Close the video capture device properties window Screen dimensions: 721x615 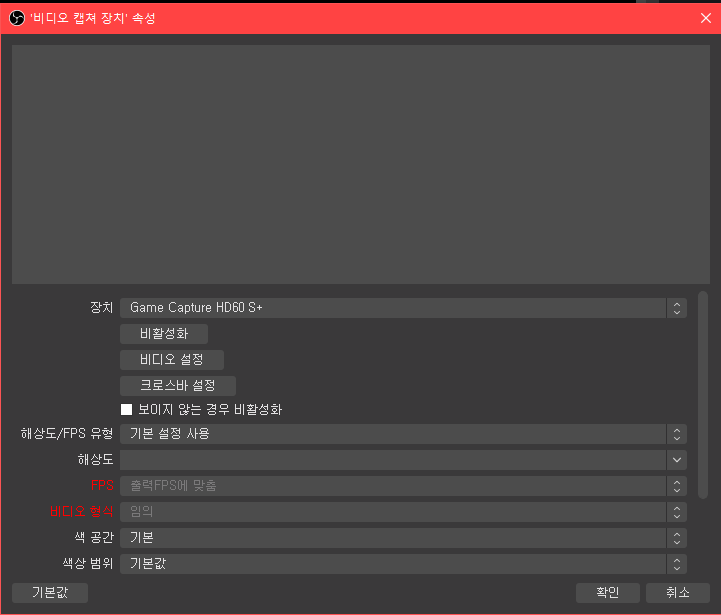coord(705,18)
